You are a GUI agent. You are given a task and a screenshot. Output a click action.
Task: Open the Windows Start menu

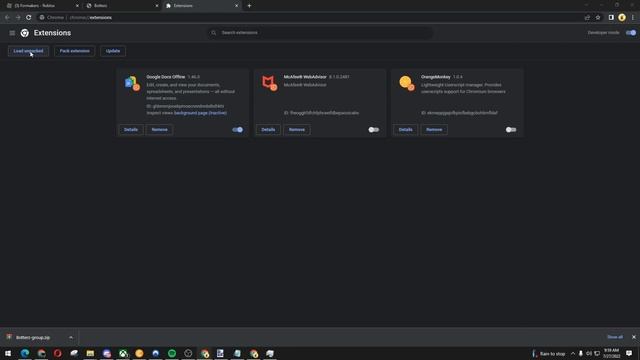click(x=8, y=353)
